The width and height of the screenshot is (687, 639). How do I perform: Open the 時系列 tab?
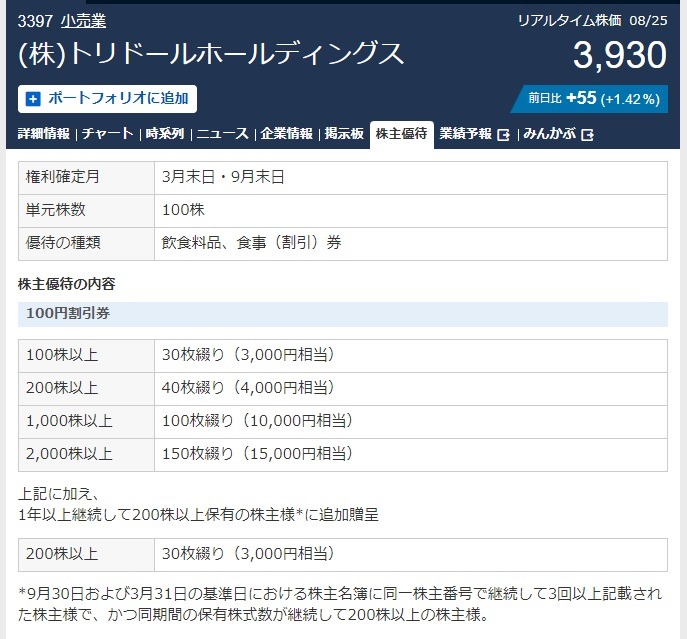pyautogui.click(x=165, y=134)
